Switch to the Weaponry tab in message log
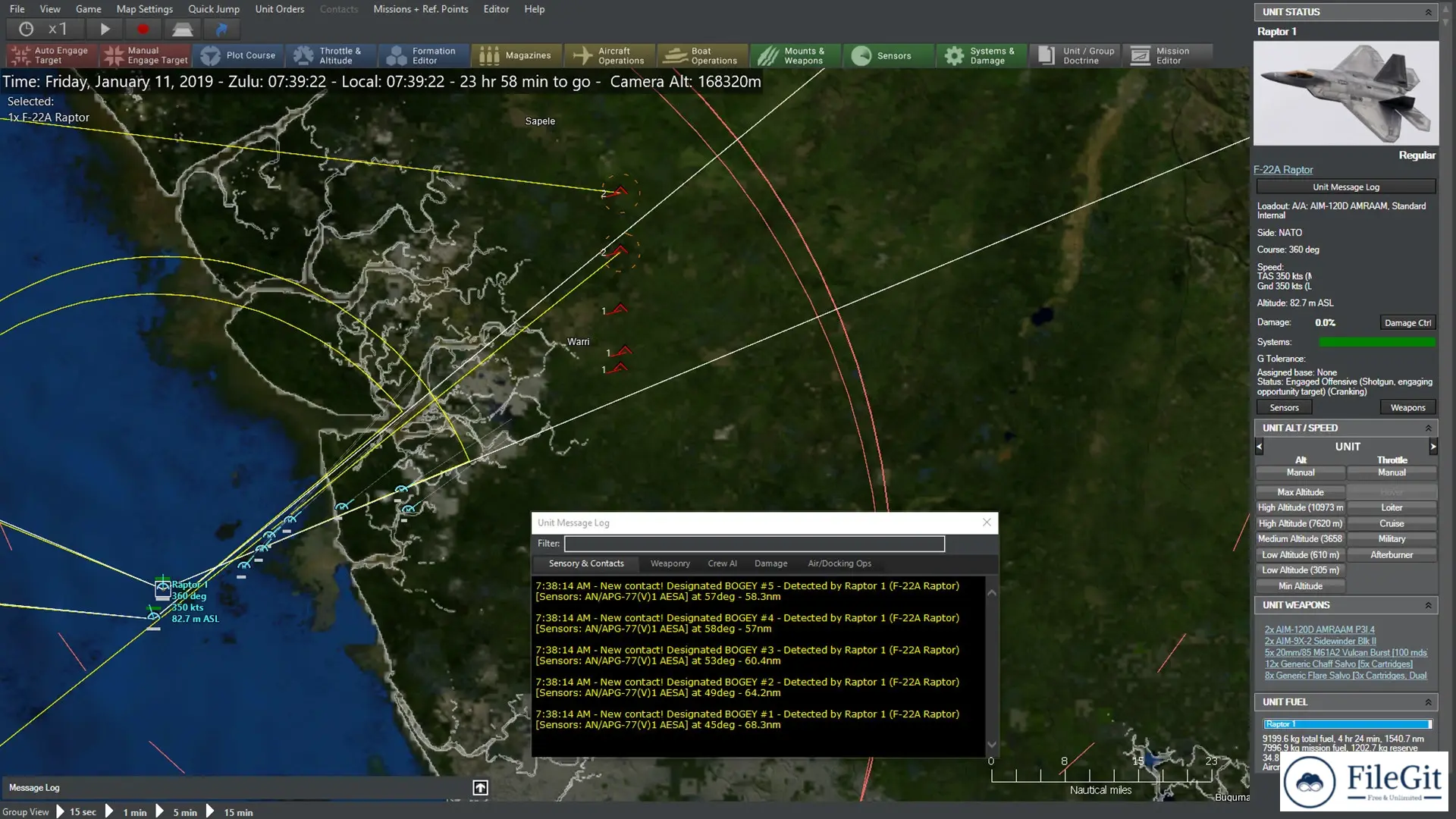The height and width of the screenshot is (819, 1456). (670, 563)
